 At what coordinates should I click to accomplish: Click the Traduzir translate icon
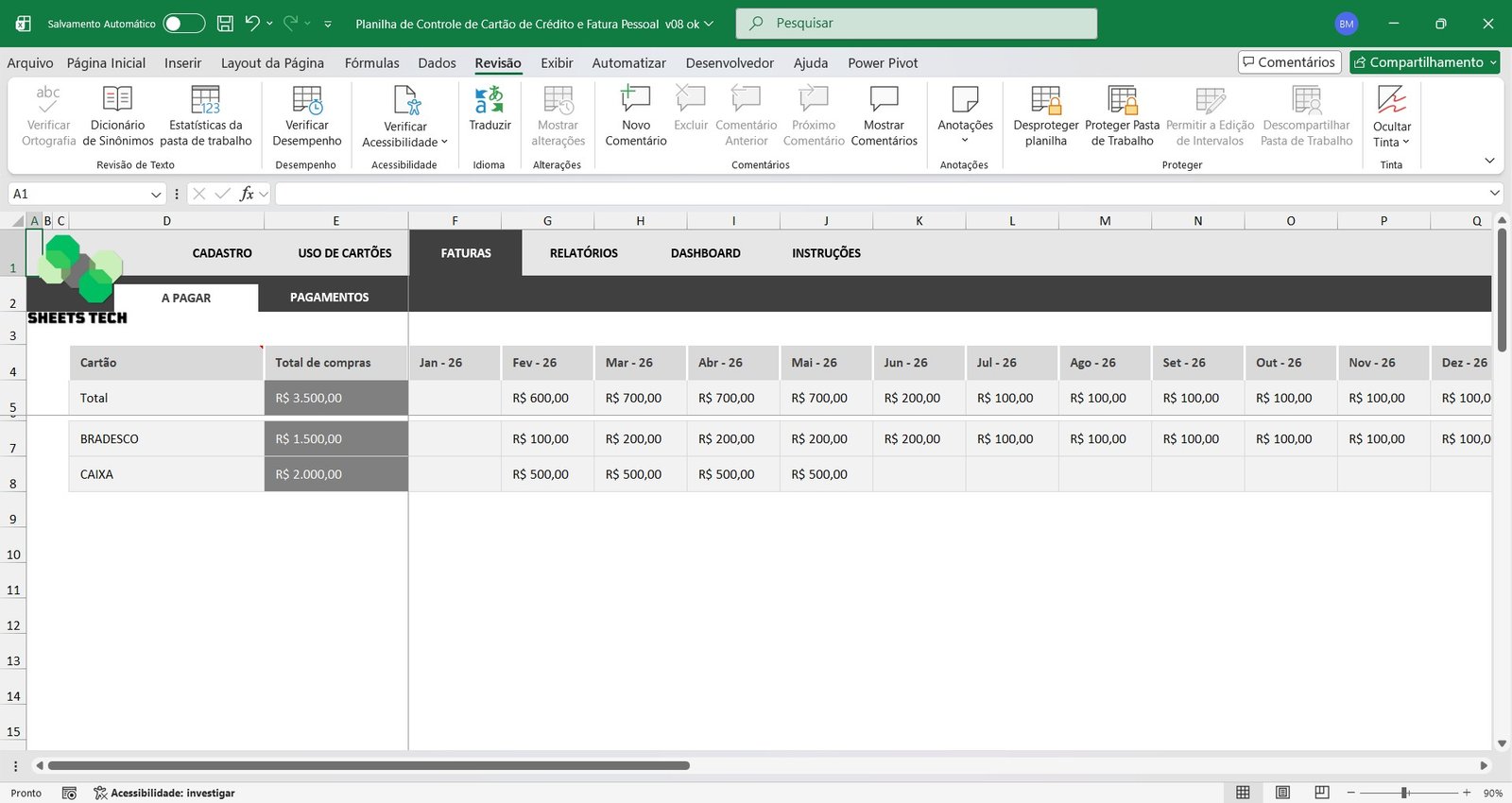pyautogui.click(x=490, y=100)
